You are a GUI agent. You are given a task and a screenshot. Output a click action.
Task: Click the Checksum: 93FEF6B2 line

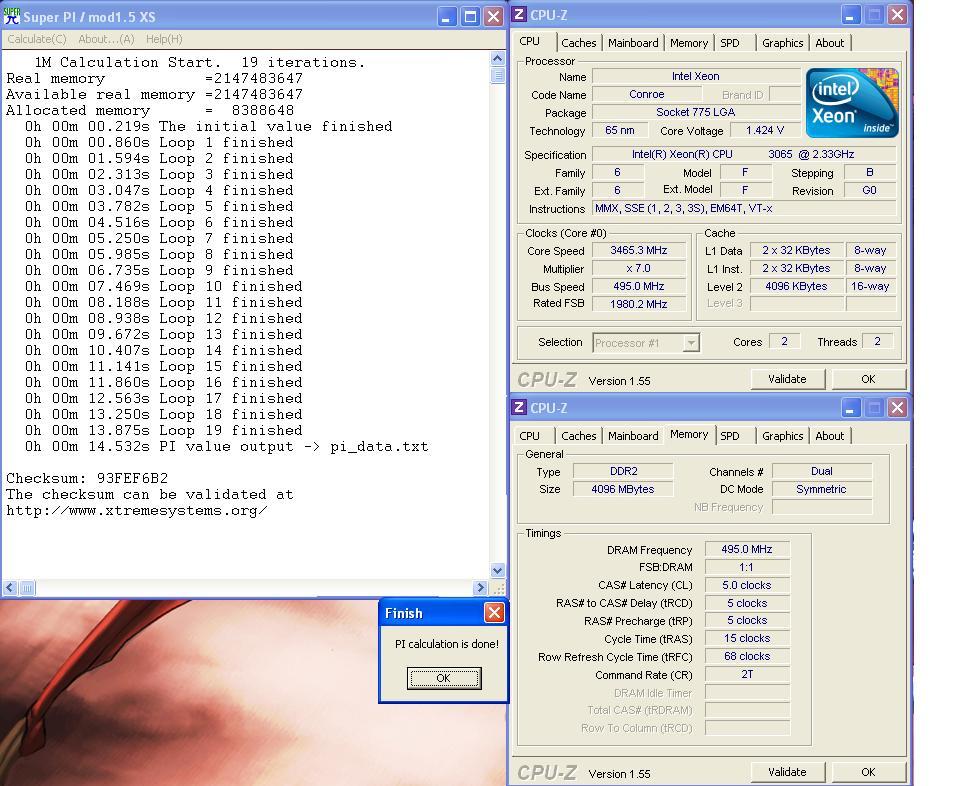(87, 478)
